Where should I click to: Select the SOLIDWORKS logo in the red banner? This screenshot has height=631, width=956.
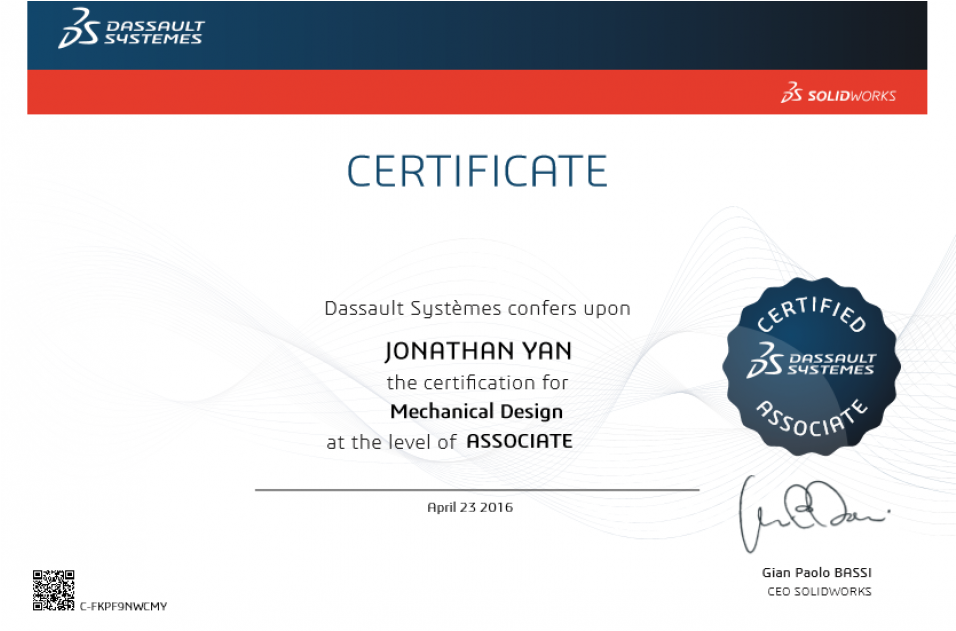[840, 92]
